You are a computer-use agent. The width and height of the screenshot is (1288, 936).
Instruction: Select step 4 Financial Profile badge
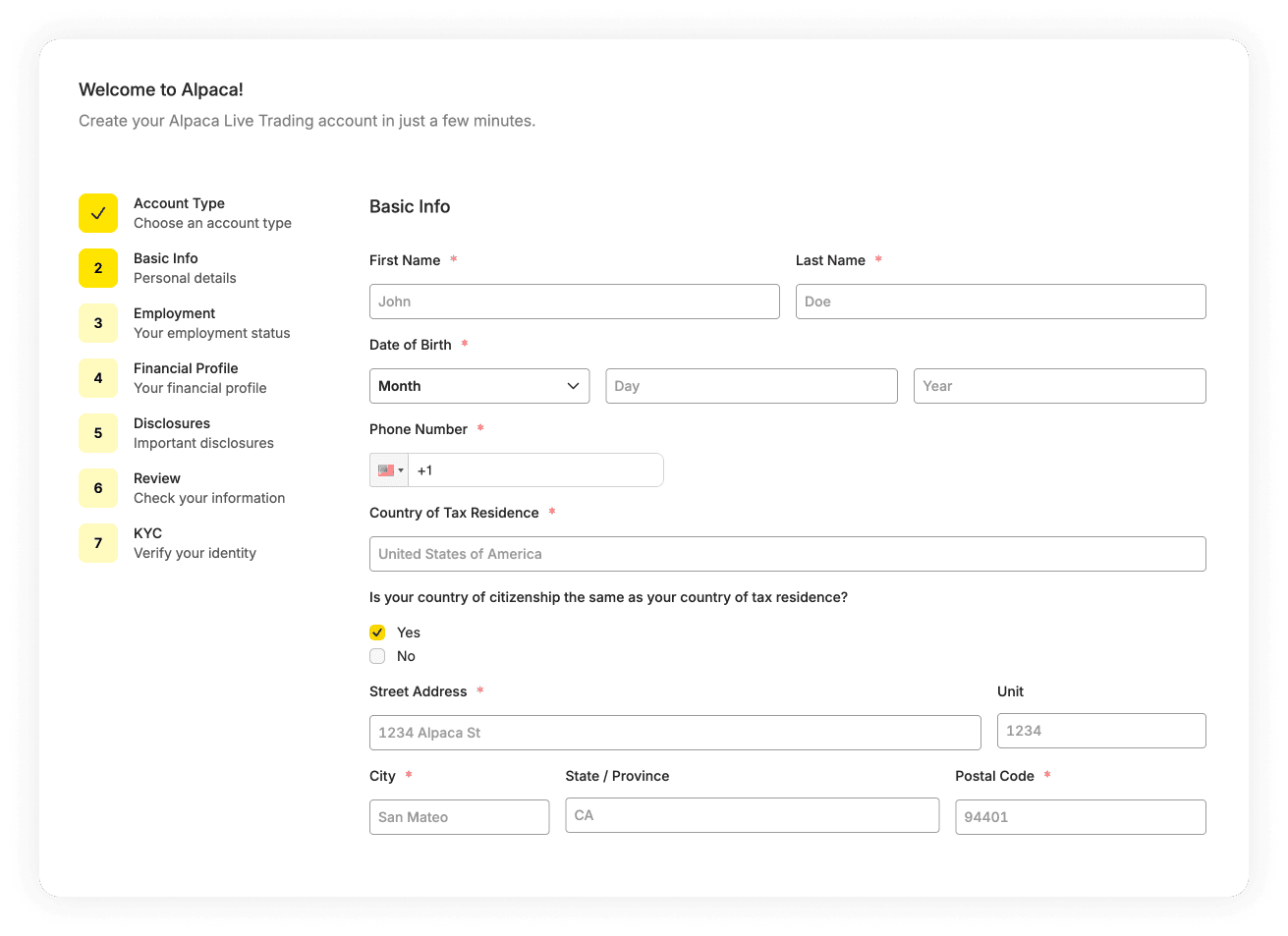click(x=98, y=378)
